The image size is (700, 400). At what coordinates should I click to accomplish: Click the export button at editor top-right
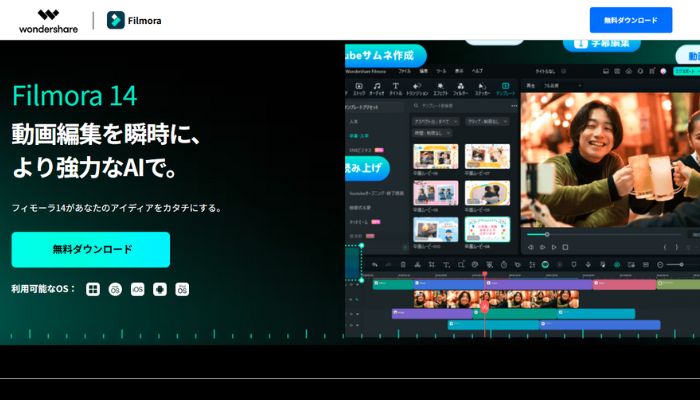[687, 71]
